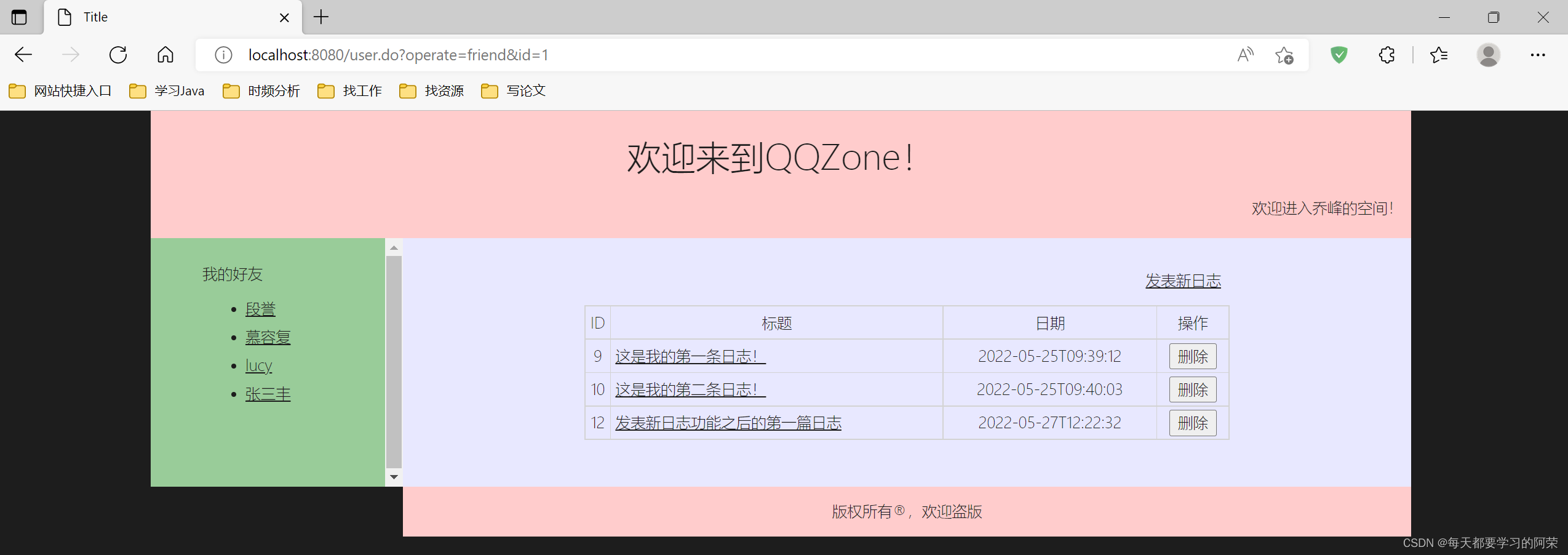
Task: Click date 2022-05-25T09:40:03
Action: coord(1049,389)
